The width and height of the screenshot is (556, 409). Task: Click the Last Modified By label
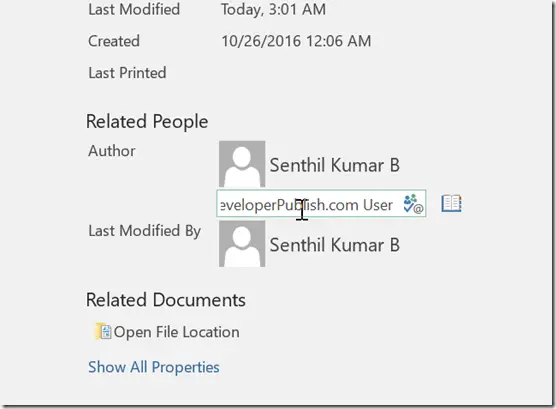tap(145, 231)
